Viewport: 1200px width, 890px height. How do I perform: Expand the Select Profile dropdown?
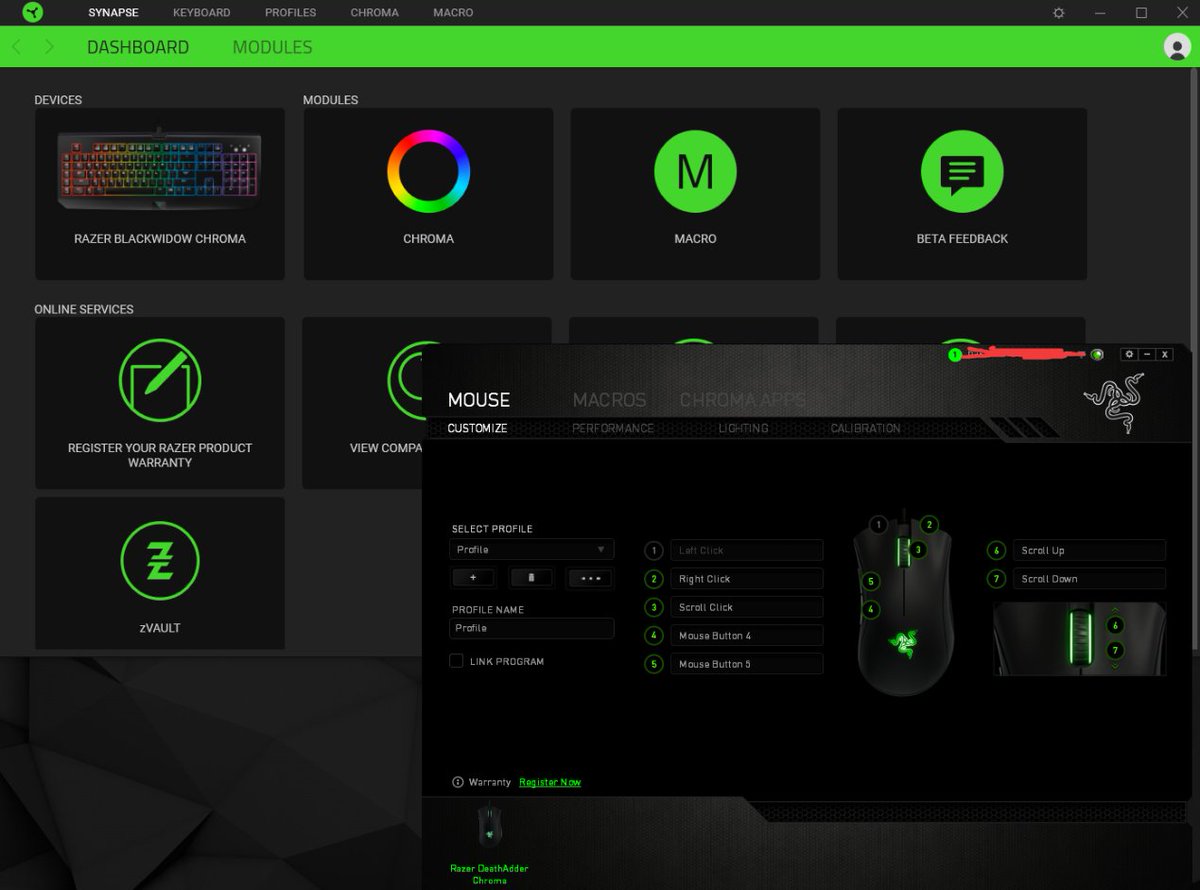(531, 550)
